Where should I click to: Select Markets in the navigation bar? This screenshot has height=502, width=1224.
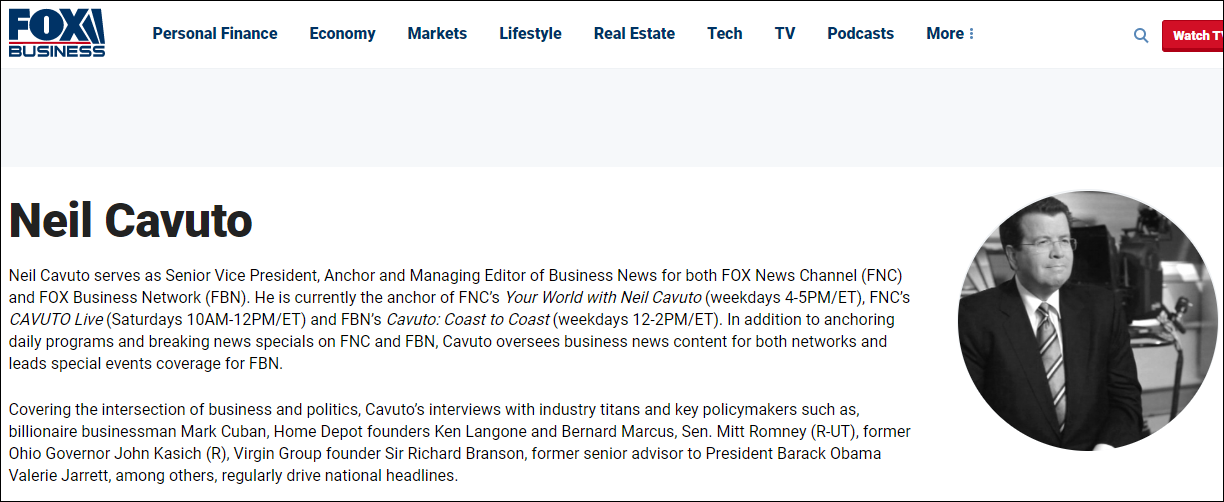(x=437, y=34)
